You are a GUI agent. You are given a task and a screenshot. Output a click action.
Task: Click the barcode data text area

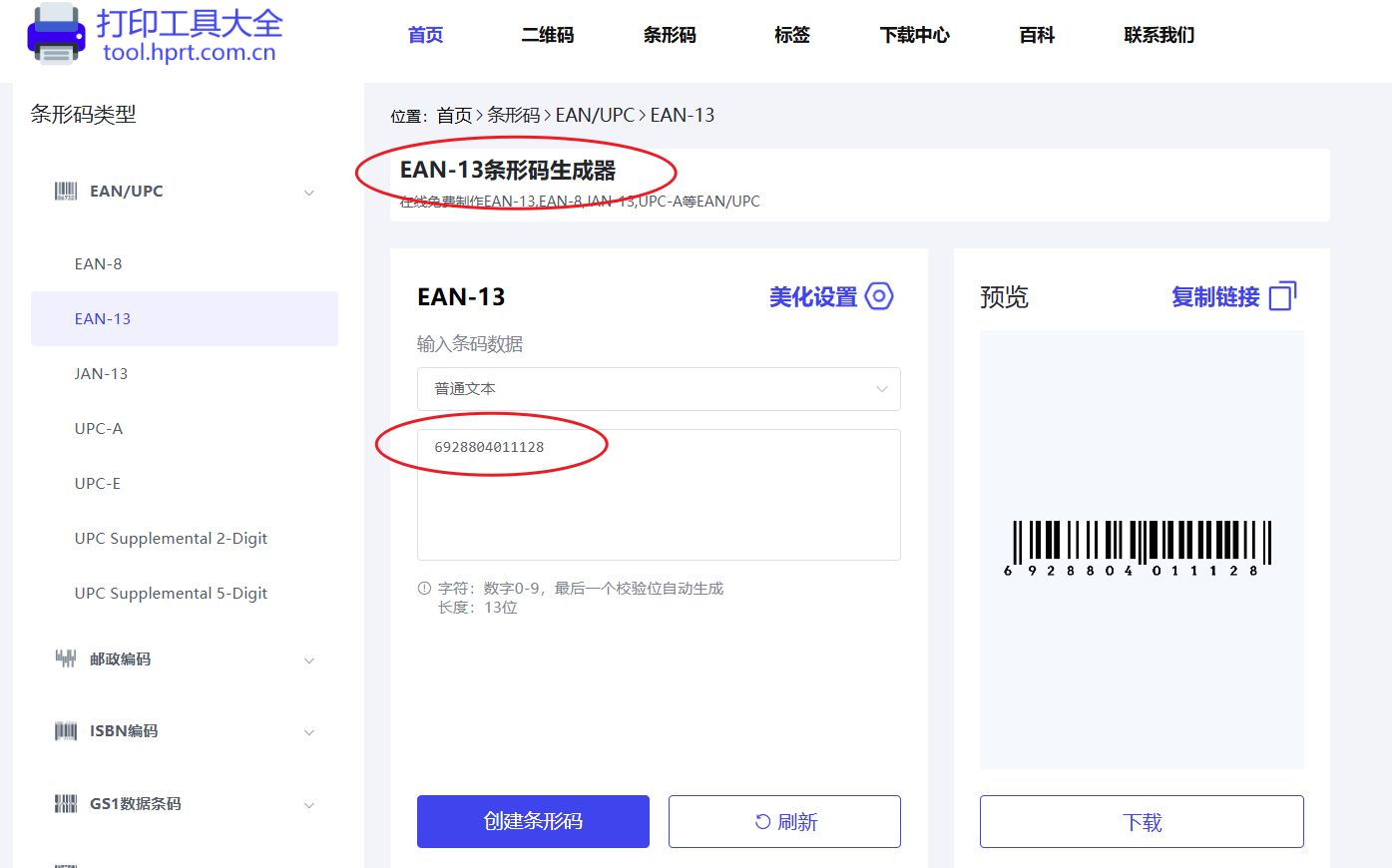tap(659, 495)
